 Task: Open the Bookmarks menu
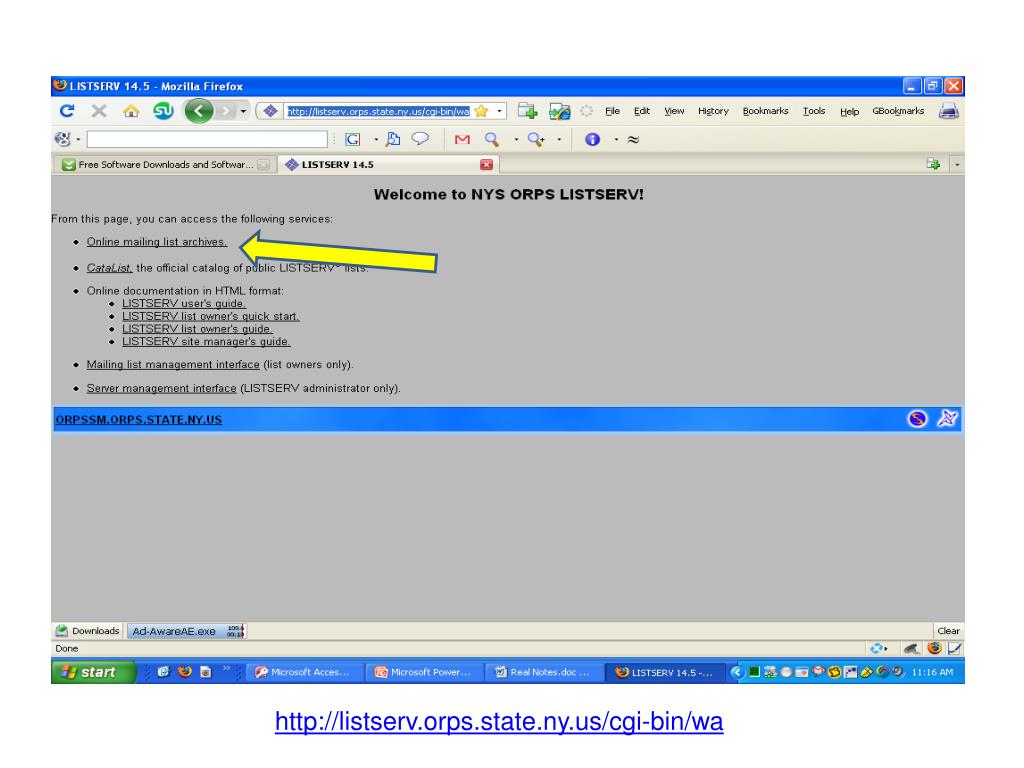pos(765,111)
